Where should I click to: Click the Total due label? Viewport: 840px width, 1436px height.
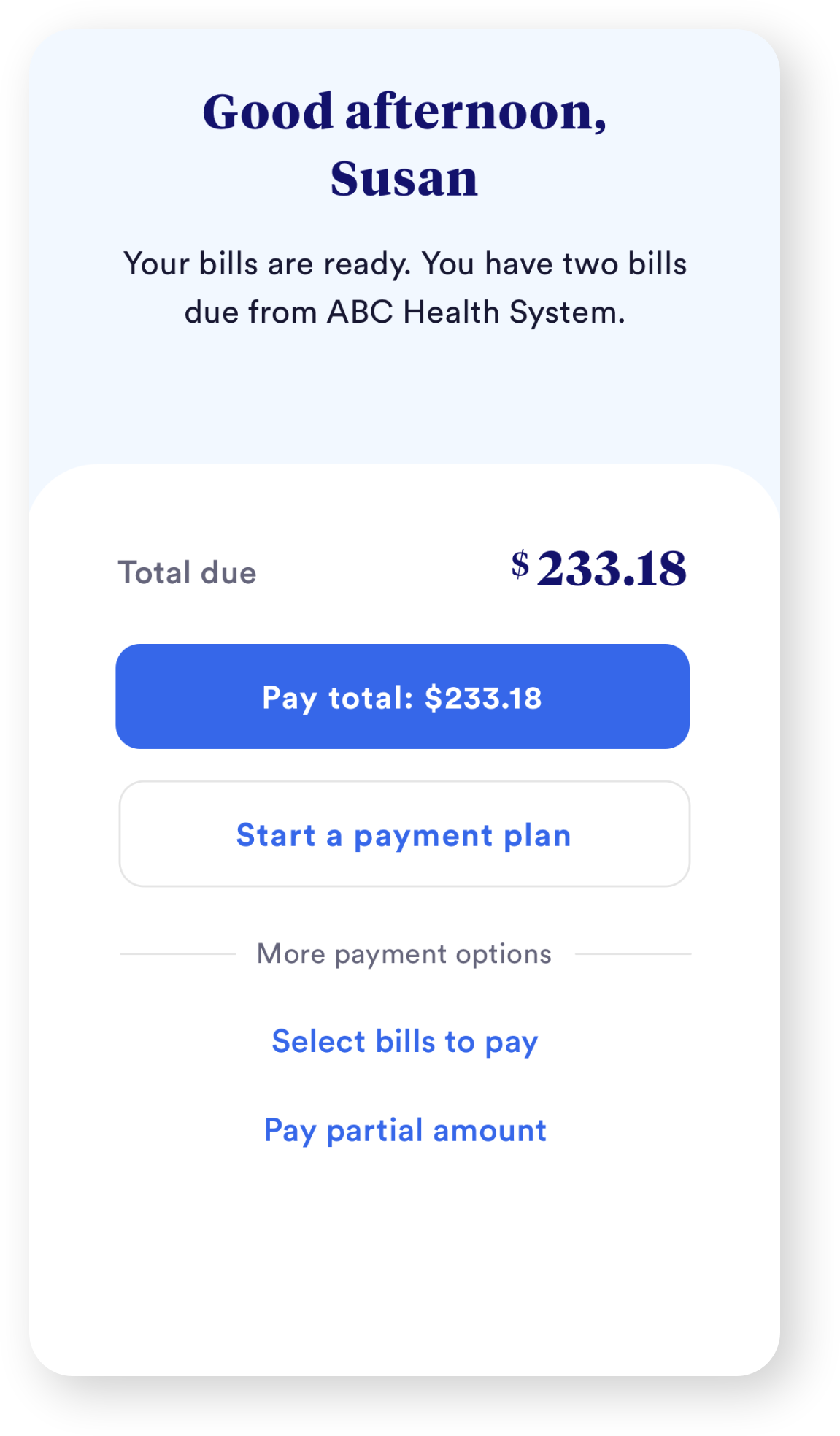(x=188, y=572)
